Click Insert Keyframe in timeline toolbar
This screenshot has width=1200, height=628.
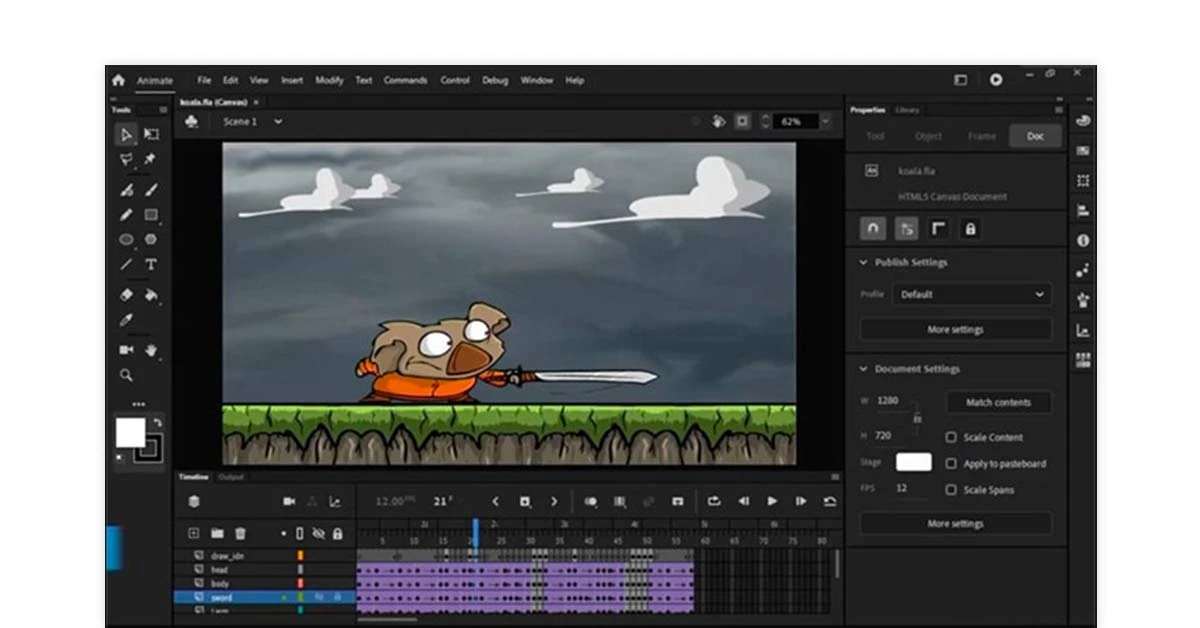(526, 502)
